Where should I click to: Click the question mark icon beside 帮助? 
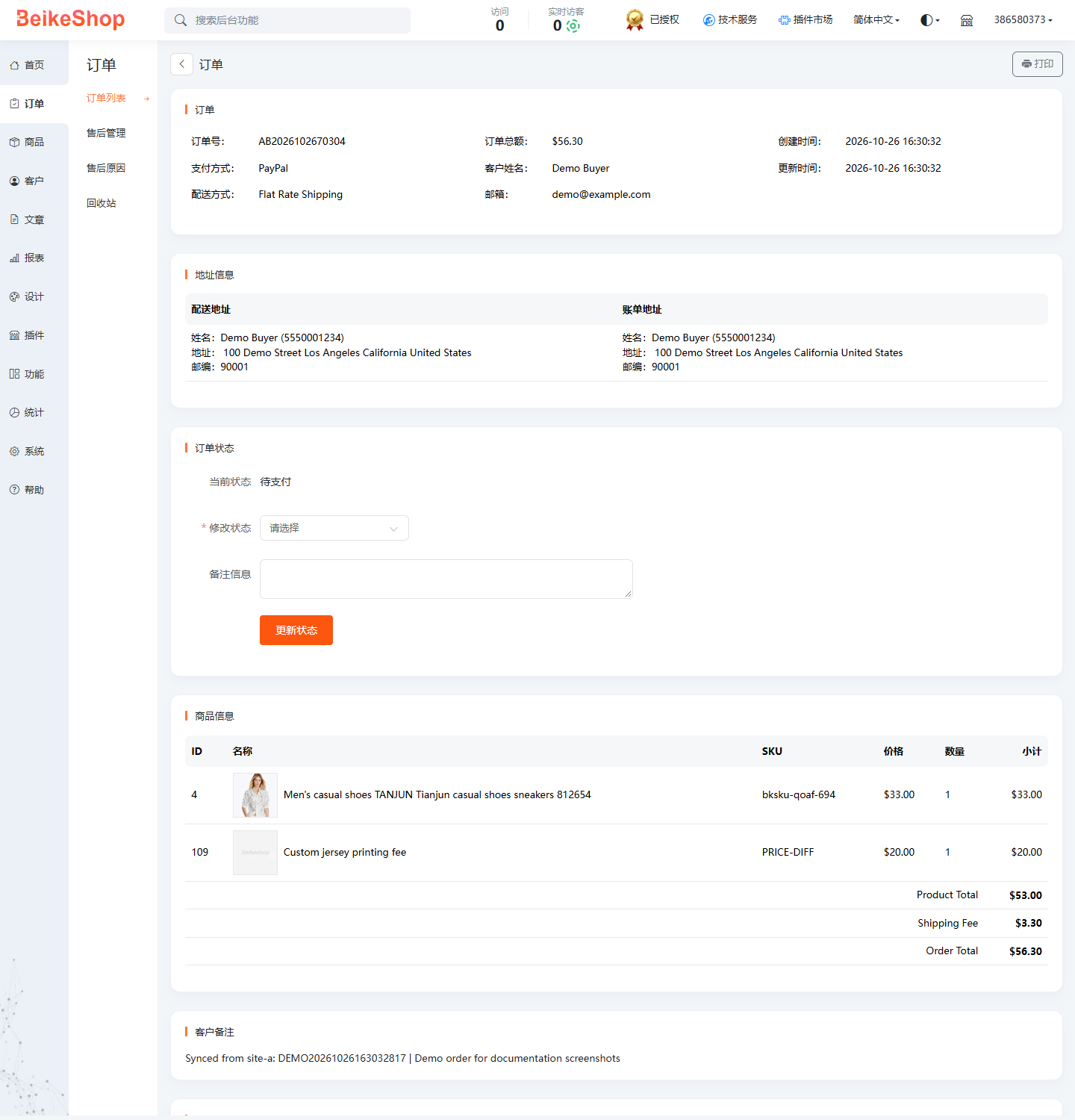click(14, 490)
